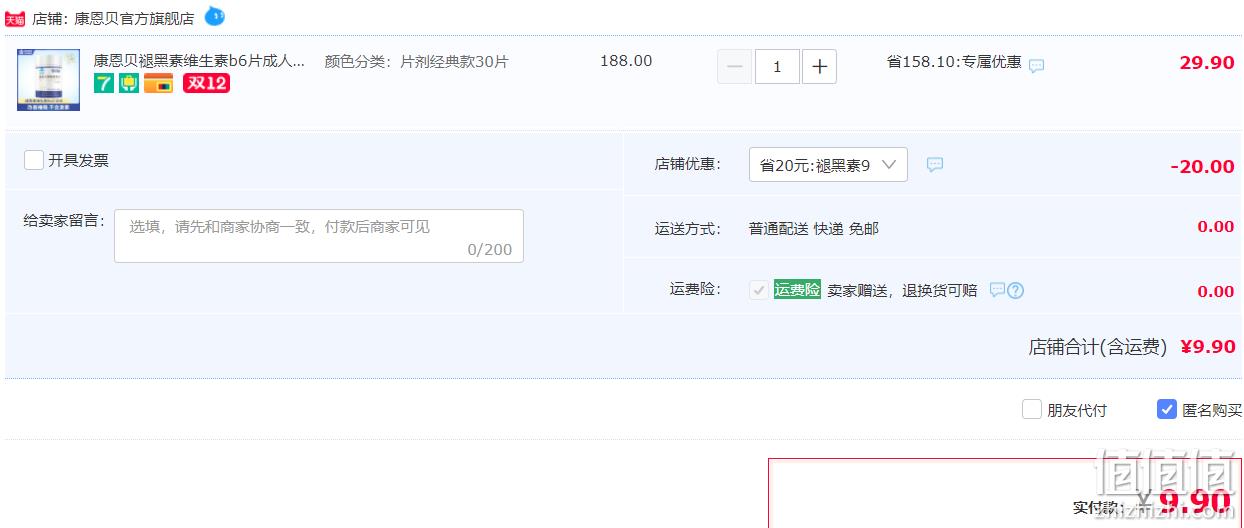Click the green insurance badge icon
The height and width of the screenshot is (528, 1244).
tap(129, 83)
